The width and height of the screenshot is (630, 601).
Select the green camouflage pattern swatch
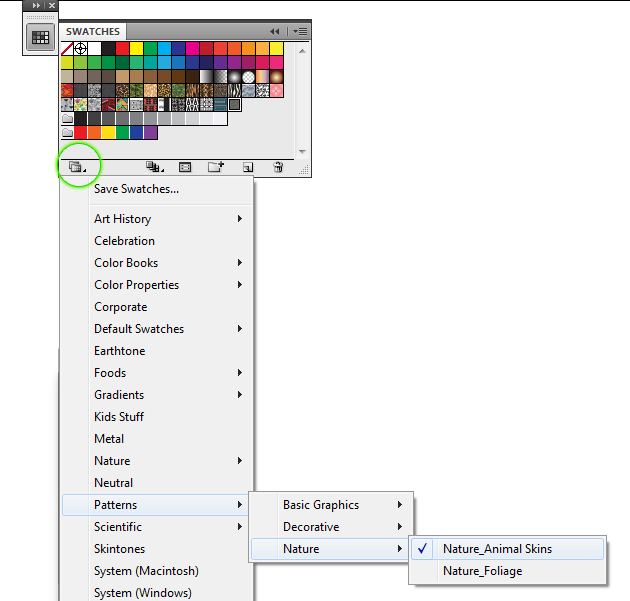point(137,90)
